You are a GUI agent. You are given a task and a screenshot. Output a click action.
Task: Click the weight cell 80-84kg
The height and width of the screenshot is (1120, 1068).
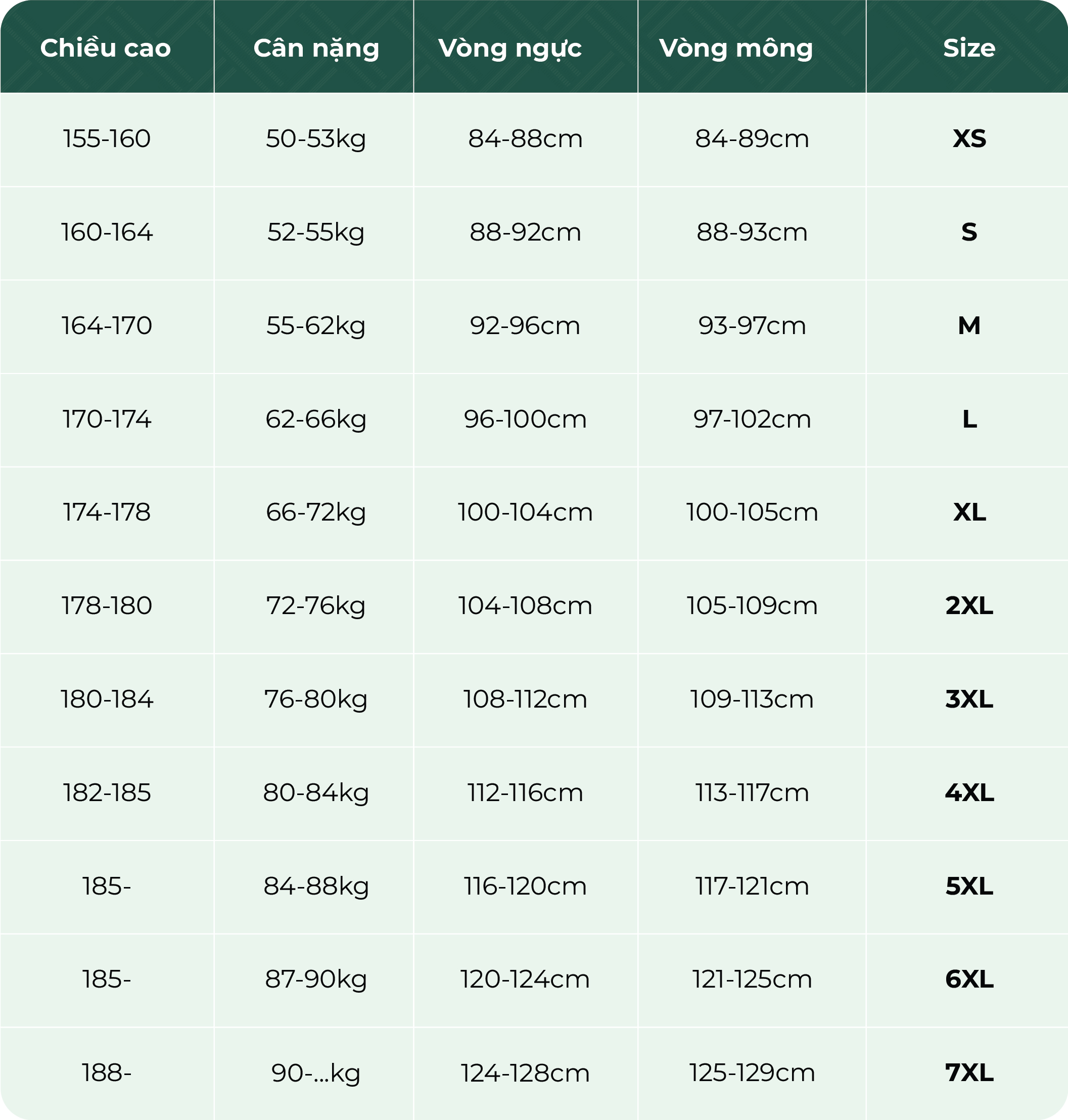pyautogui.click(x=316, y=792)
